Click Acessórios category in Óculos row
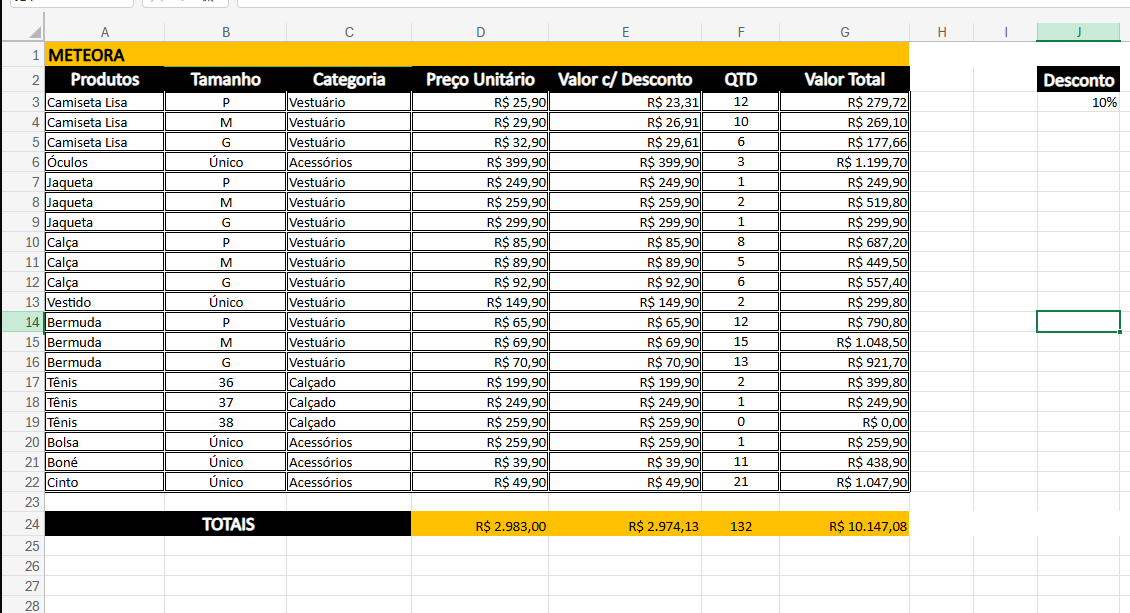Viewport: 1130px width, 613px height. pyautogui.click(x=349, y=162)
